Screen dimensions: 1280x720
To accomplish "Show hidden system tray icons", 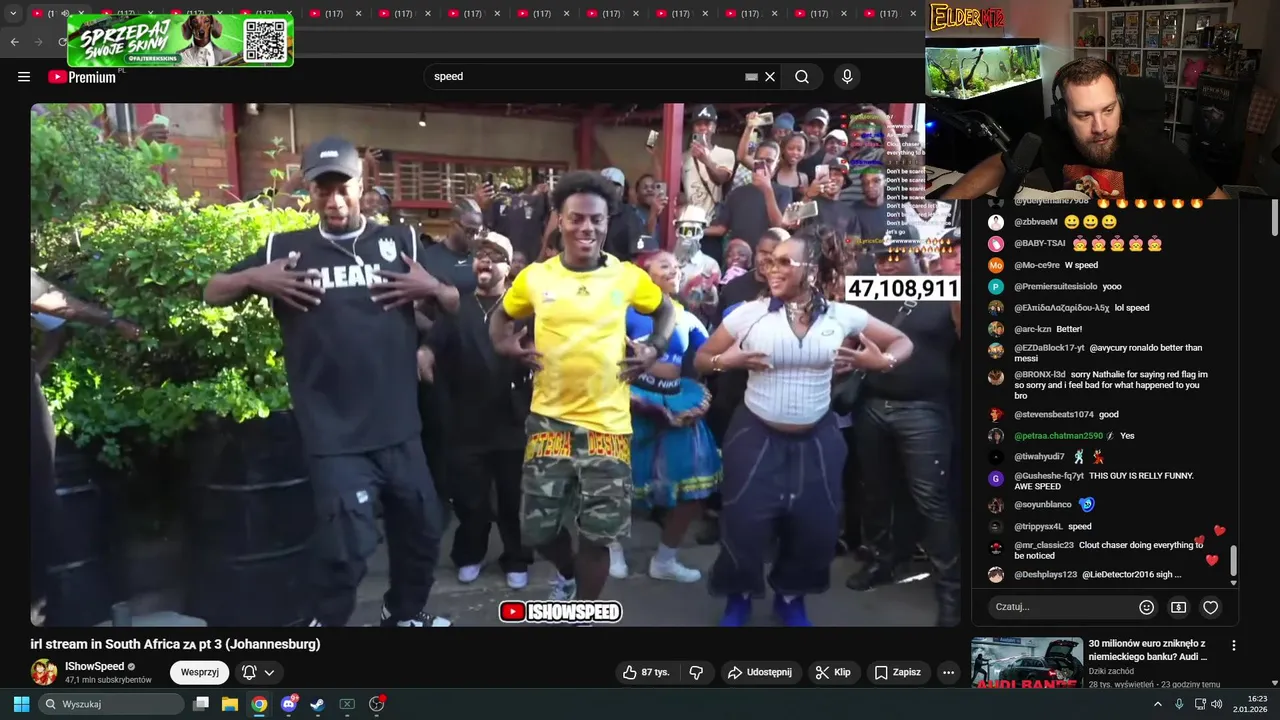I will [x=1158, y=704].
